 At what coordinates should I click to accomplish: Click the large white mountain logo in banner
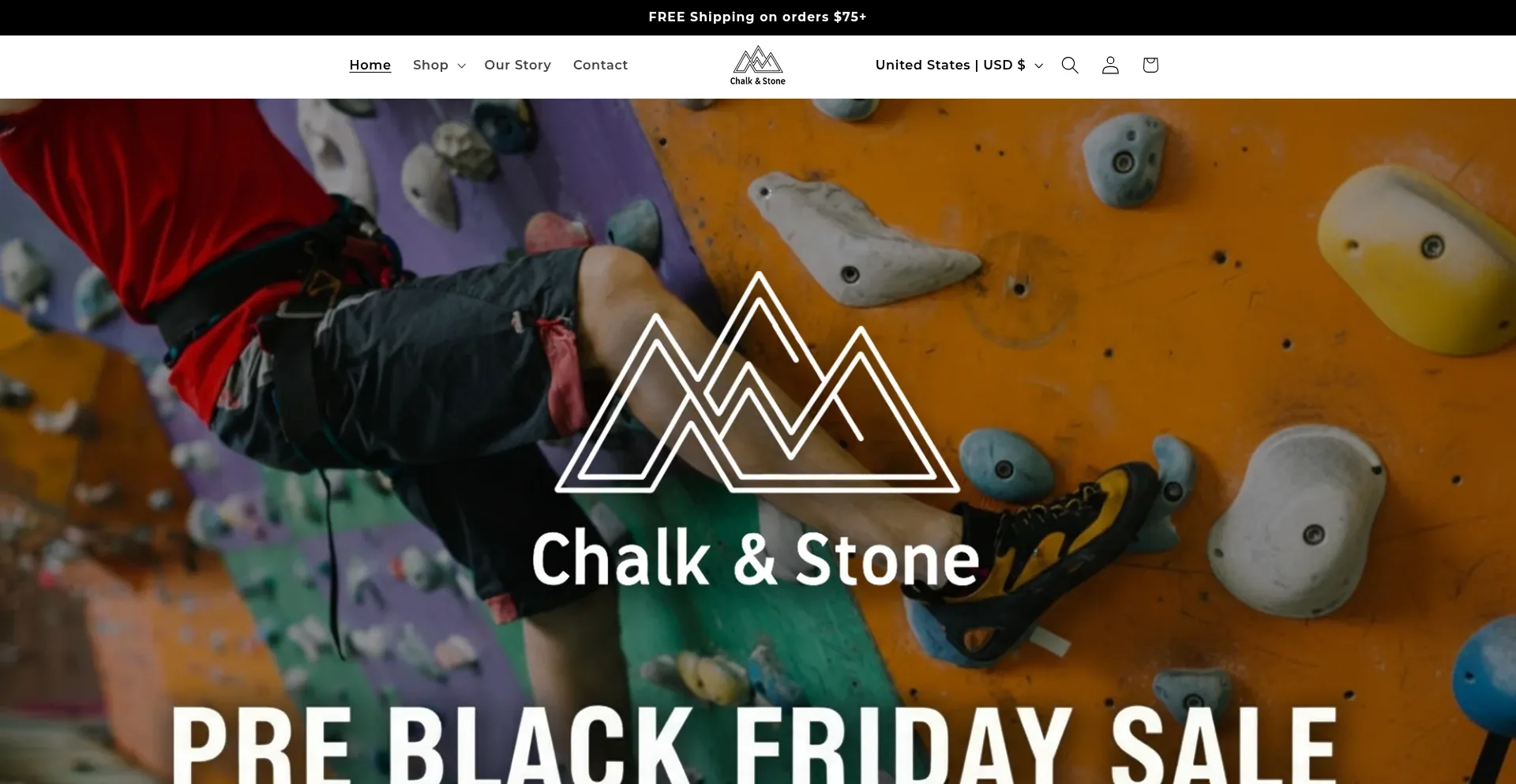point(758,382)
